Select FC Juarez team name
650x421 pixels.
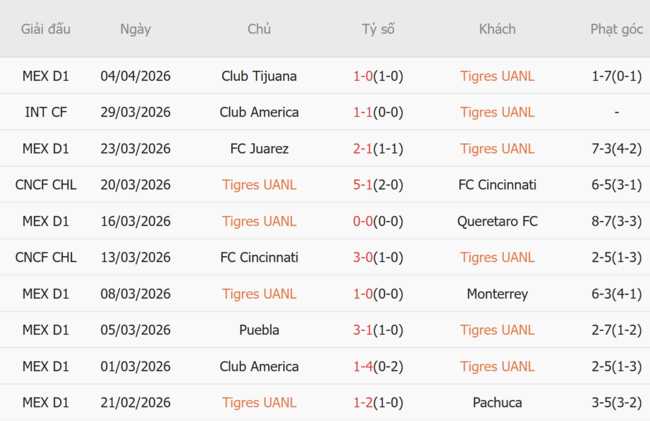[x=259, y=148]
